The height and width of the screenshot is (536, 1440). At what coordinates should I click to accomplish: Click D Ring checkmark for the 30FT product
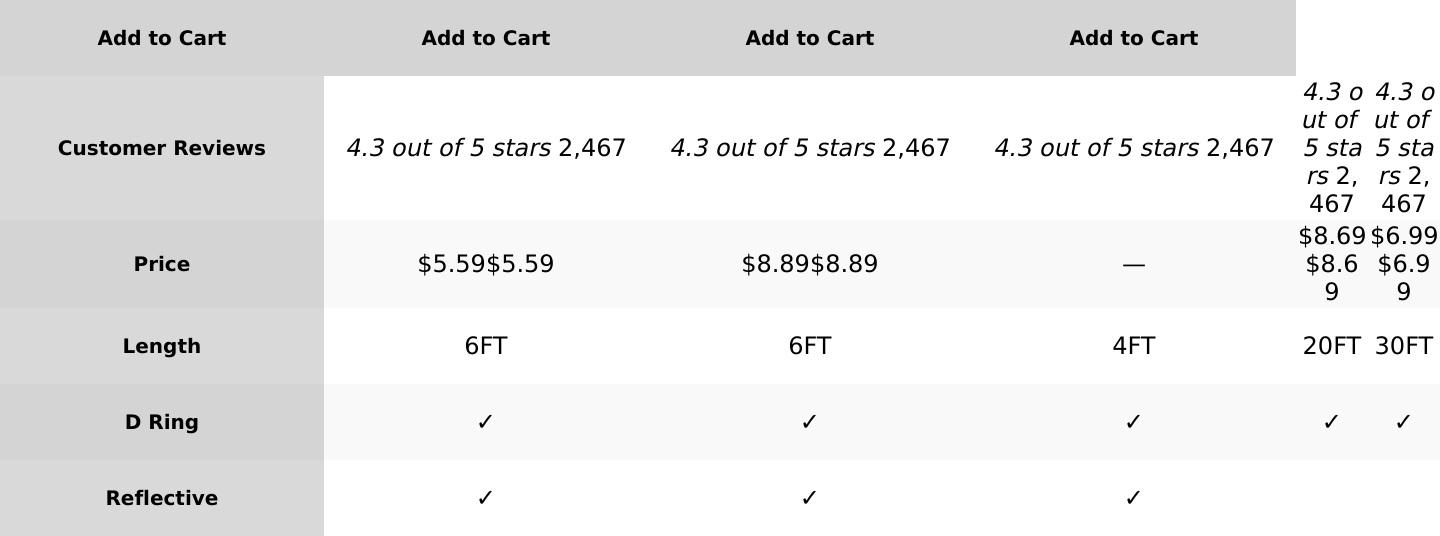(1403, 422)
